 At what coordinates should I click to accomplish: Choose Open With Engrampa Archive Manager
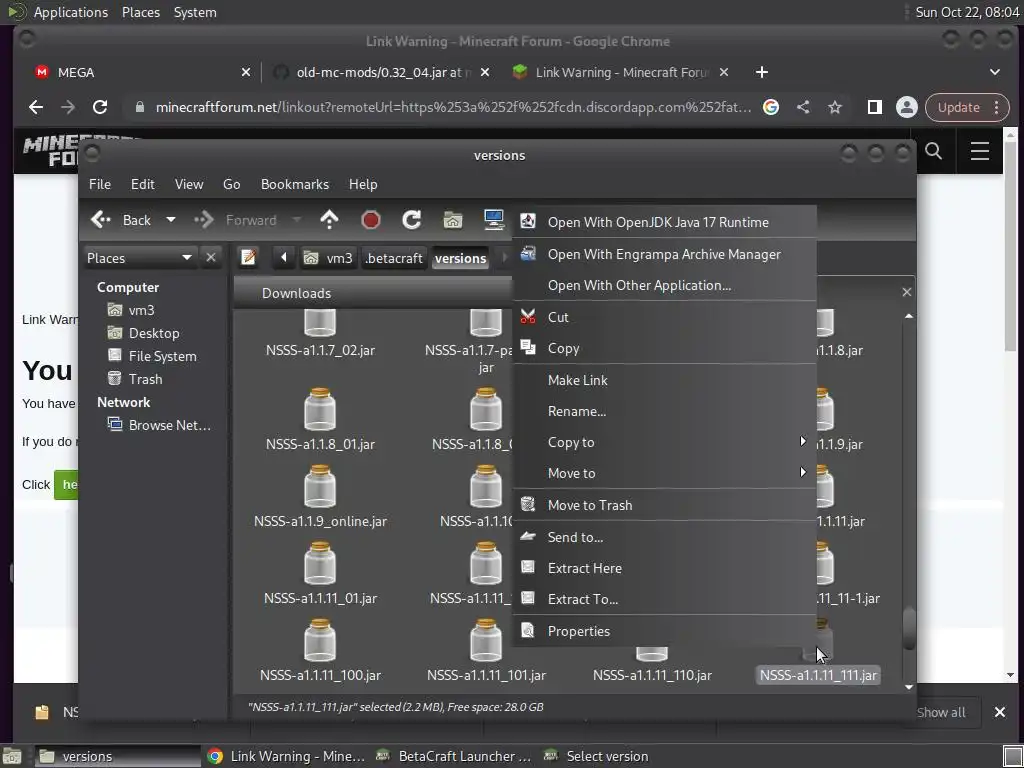665,254
